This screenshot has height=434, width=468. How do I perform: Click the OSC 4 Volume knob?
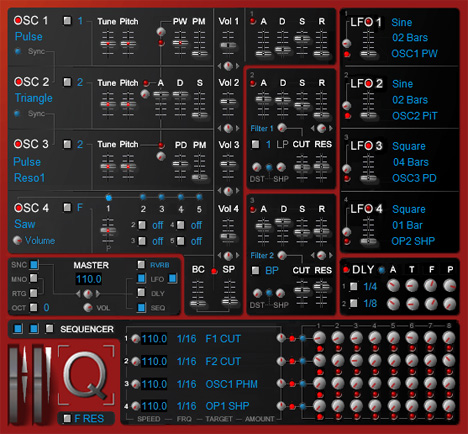(17, 240)
